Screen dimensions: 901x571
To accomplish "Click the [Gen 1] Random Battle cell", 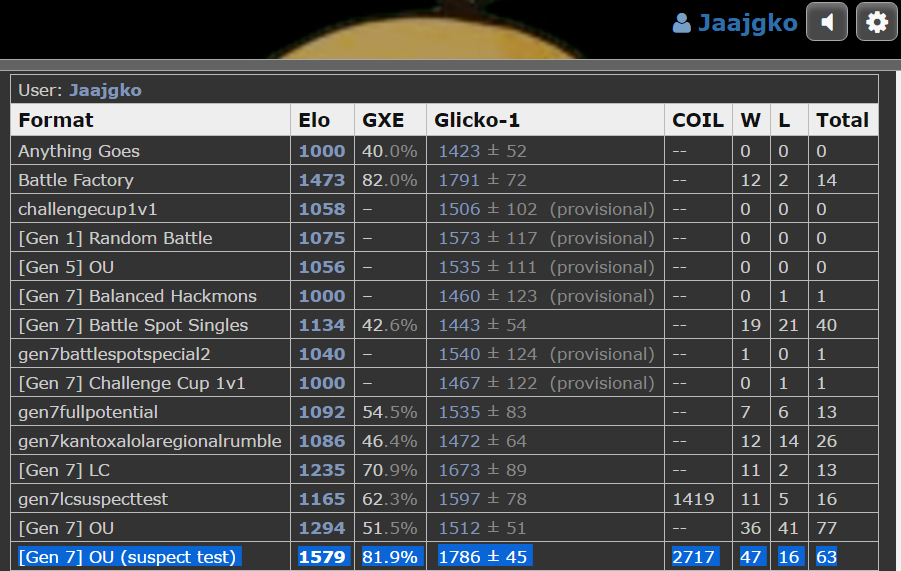I will point(115,238).
